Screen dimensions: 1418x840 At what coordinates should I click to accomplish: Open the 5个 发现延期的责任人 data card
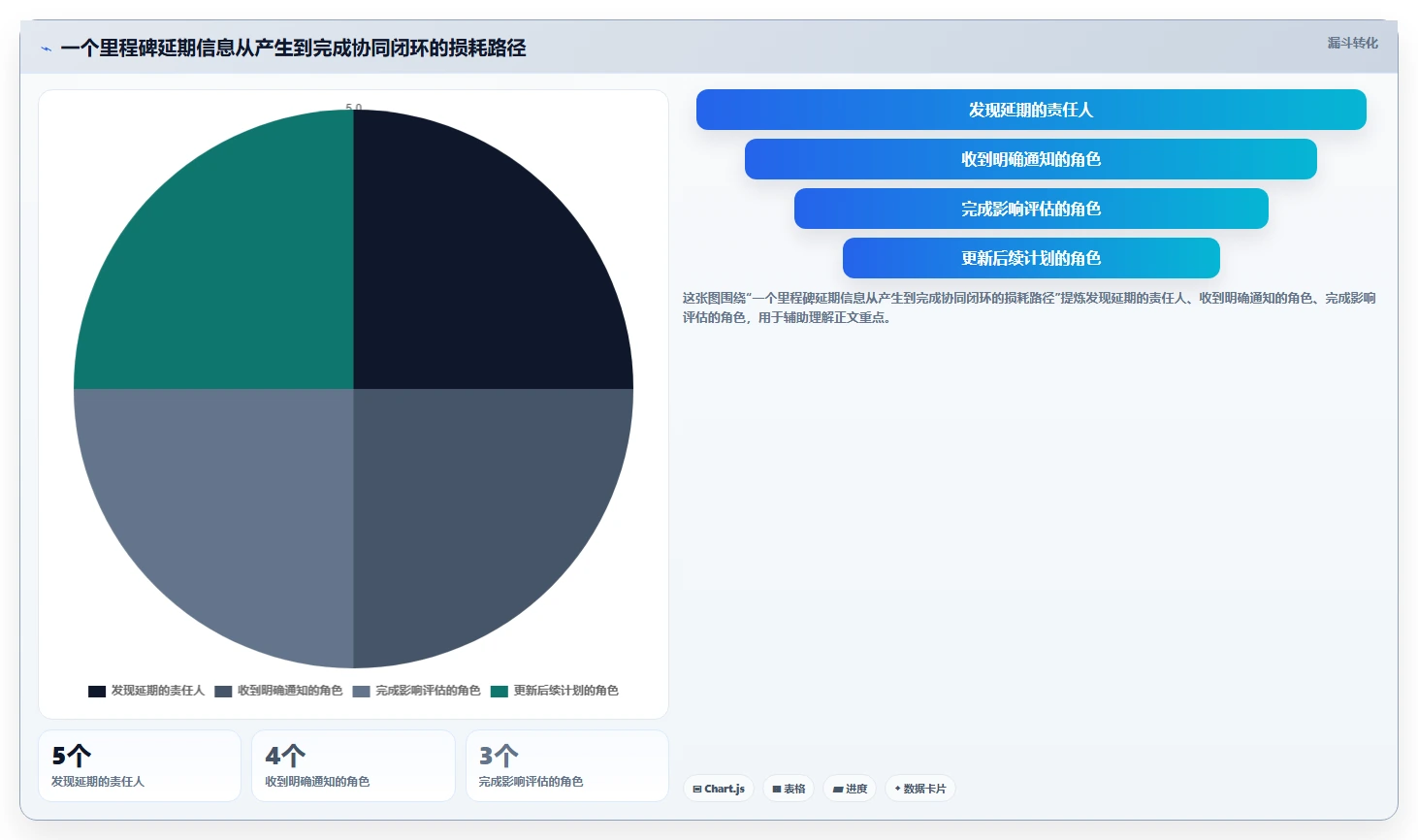140,766
